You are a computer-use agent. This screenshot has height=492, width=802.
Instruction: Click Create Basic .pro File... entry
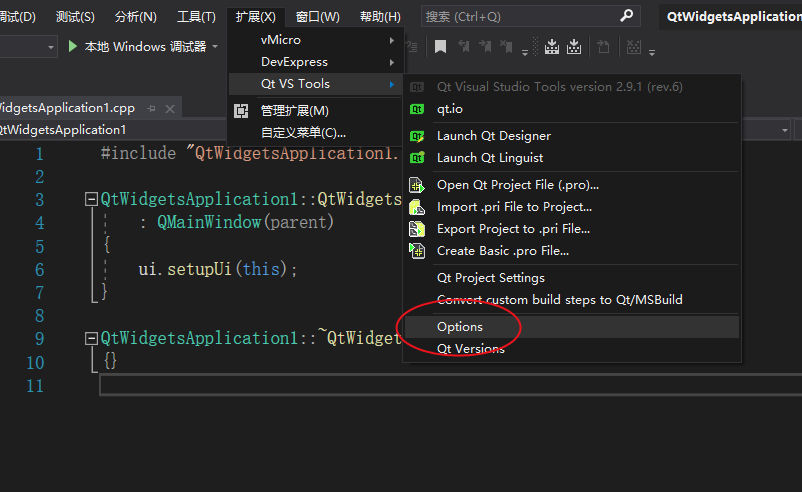[572, 251]
